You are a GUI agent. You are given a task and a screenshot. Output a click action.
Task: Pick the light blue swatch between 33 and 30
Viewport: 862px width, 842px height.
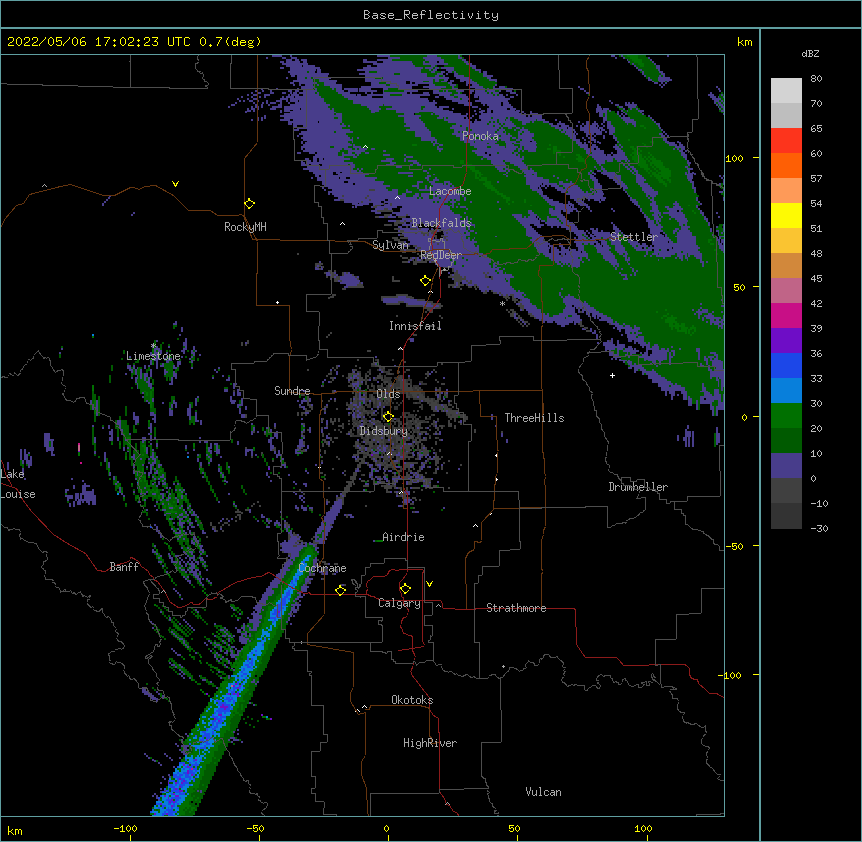786,391
